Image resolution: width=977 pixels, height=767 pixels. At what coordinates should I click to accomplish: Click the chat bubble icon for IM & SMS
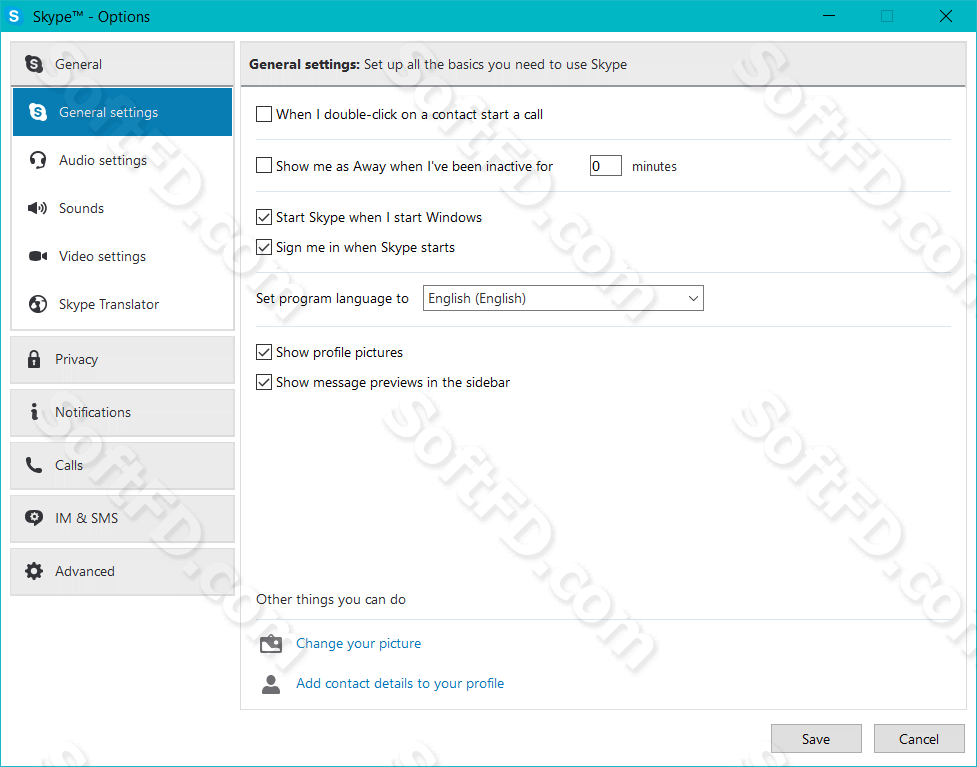click(x=34, y=518)
